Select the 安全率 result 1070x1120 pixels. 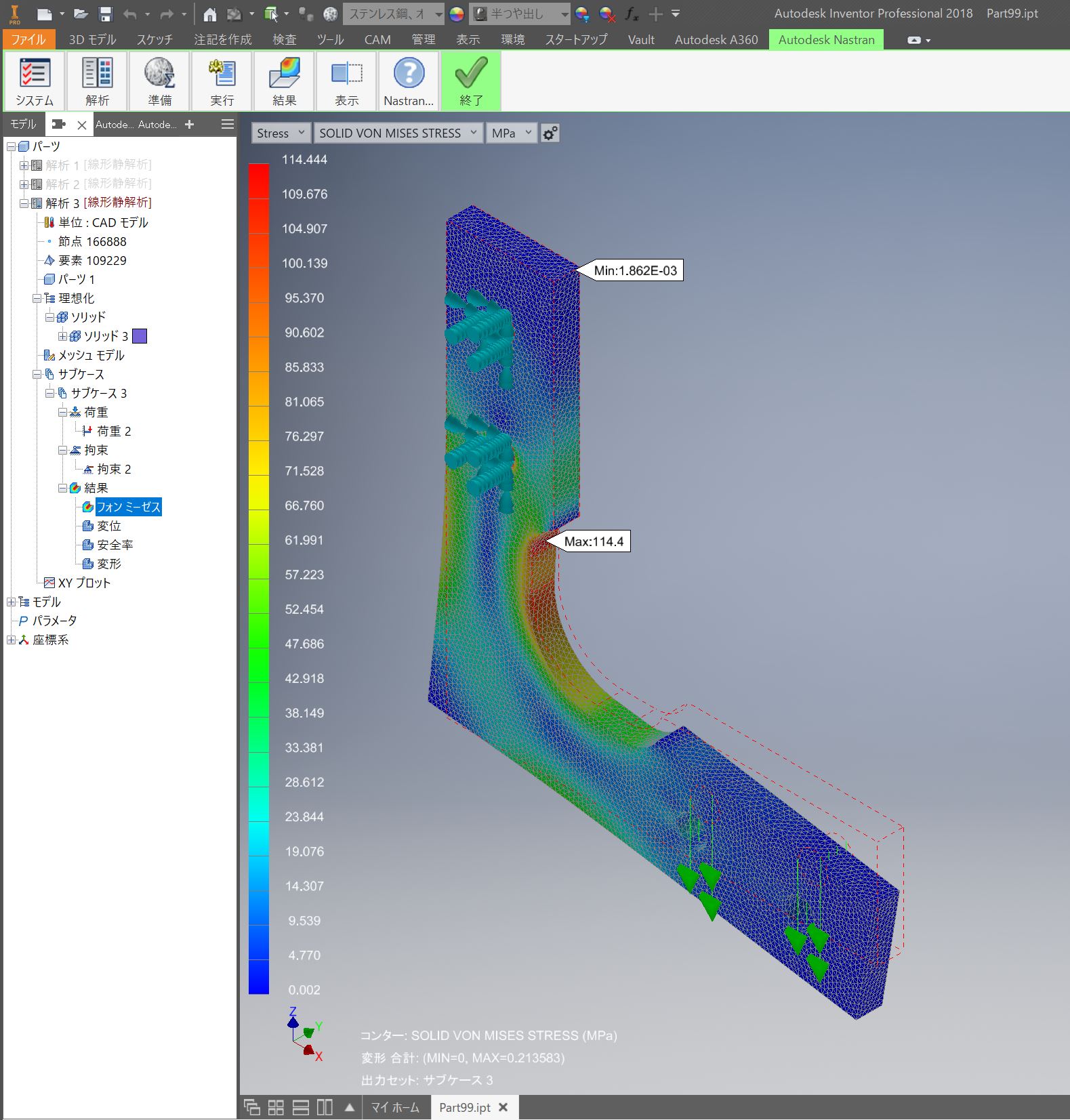pos(115,545)
